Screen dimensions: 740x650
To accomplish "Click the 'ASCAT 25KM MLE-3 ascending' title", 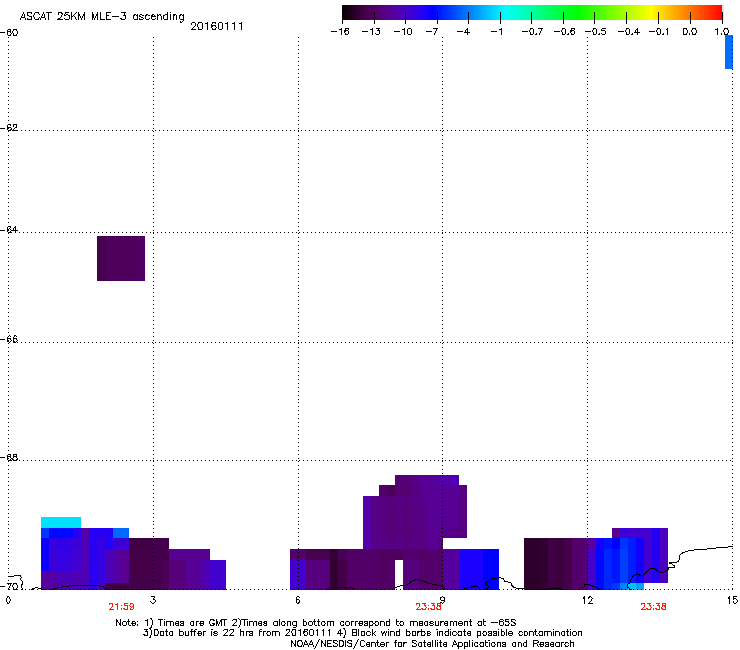I will pyautogui.click(x=102, y=16).
